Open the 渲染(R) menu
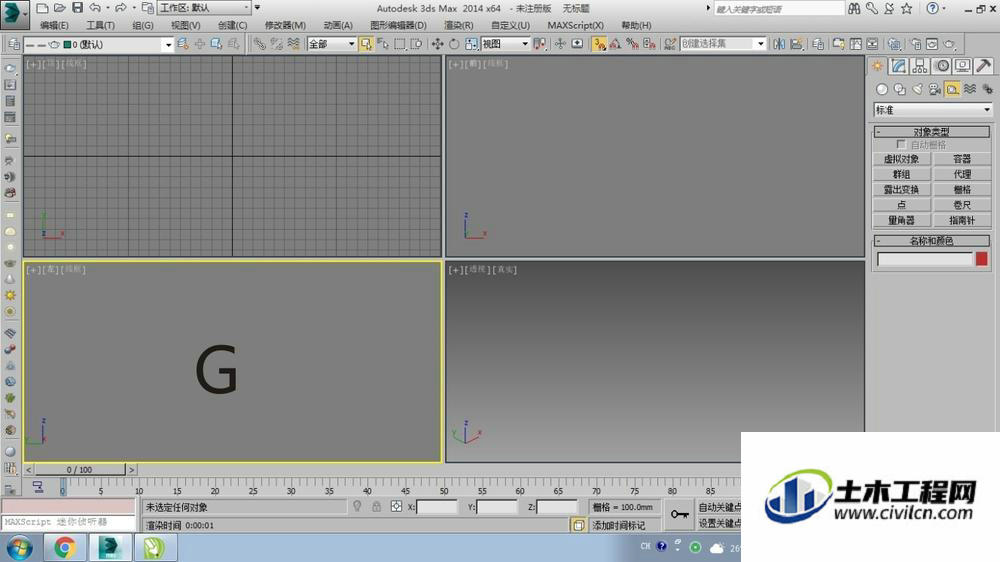 pos(459,26)
